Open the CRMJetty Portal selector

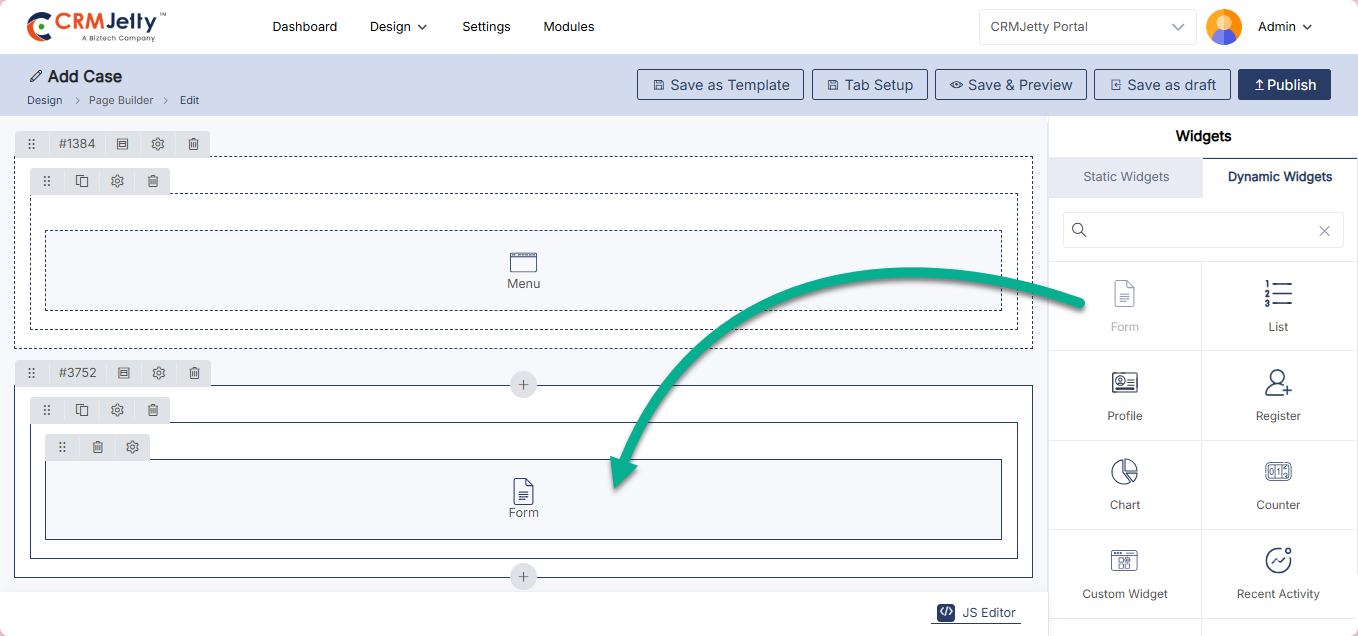click(1087, 27)
